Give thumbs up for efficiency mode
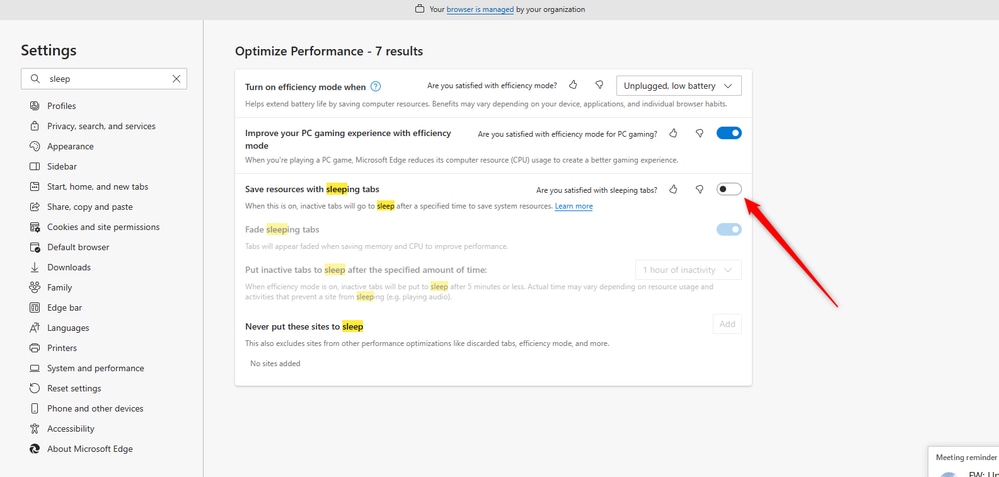The image size is (999, 477). (x=573, y=85)
